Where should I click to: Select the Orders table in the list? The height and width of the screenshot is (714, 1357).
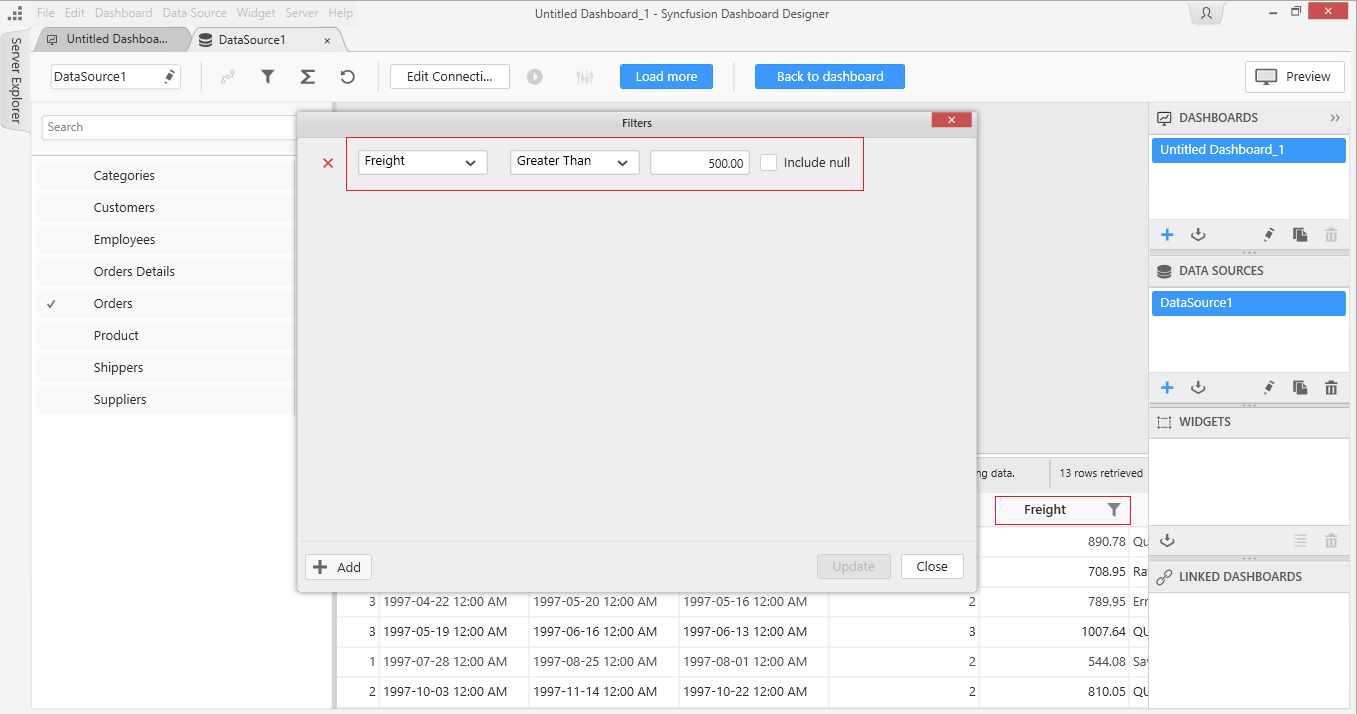coord(113,304)
